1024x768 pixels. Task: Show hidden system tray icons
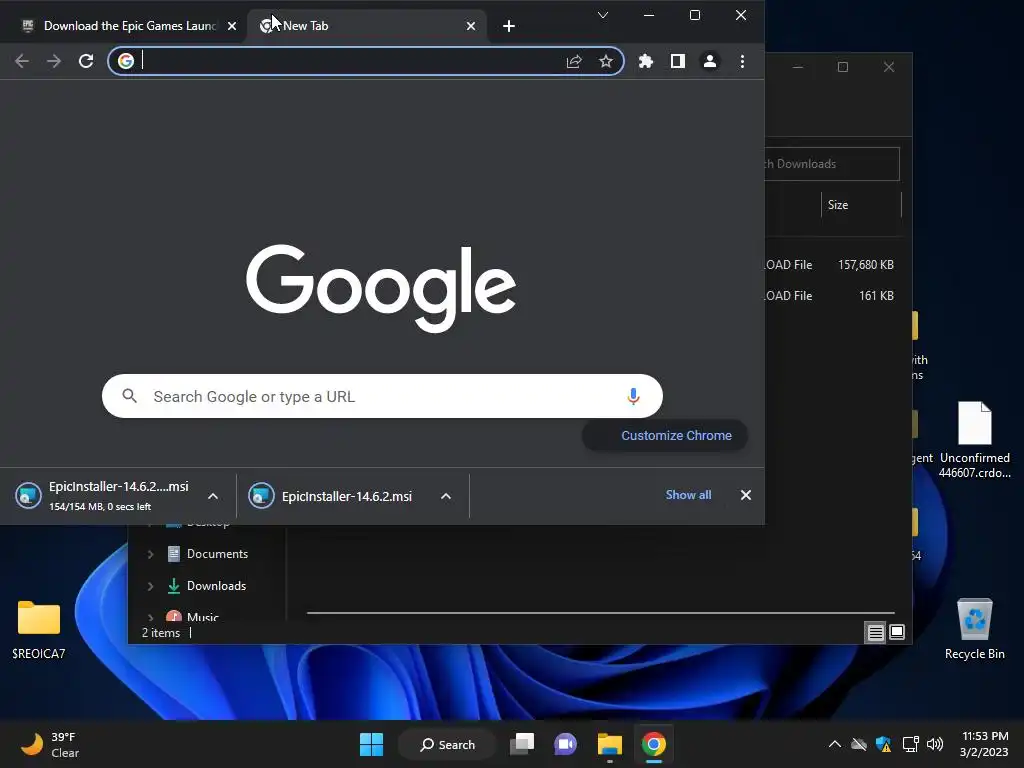[x=834, y=744]
